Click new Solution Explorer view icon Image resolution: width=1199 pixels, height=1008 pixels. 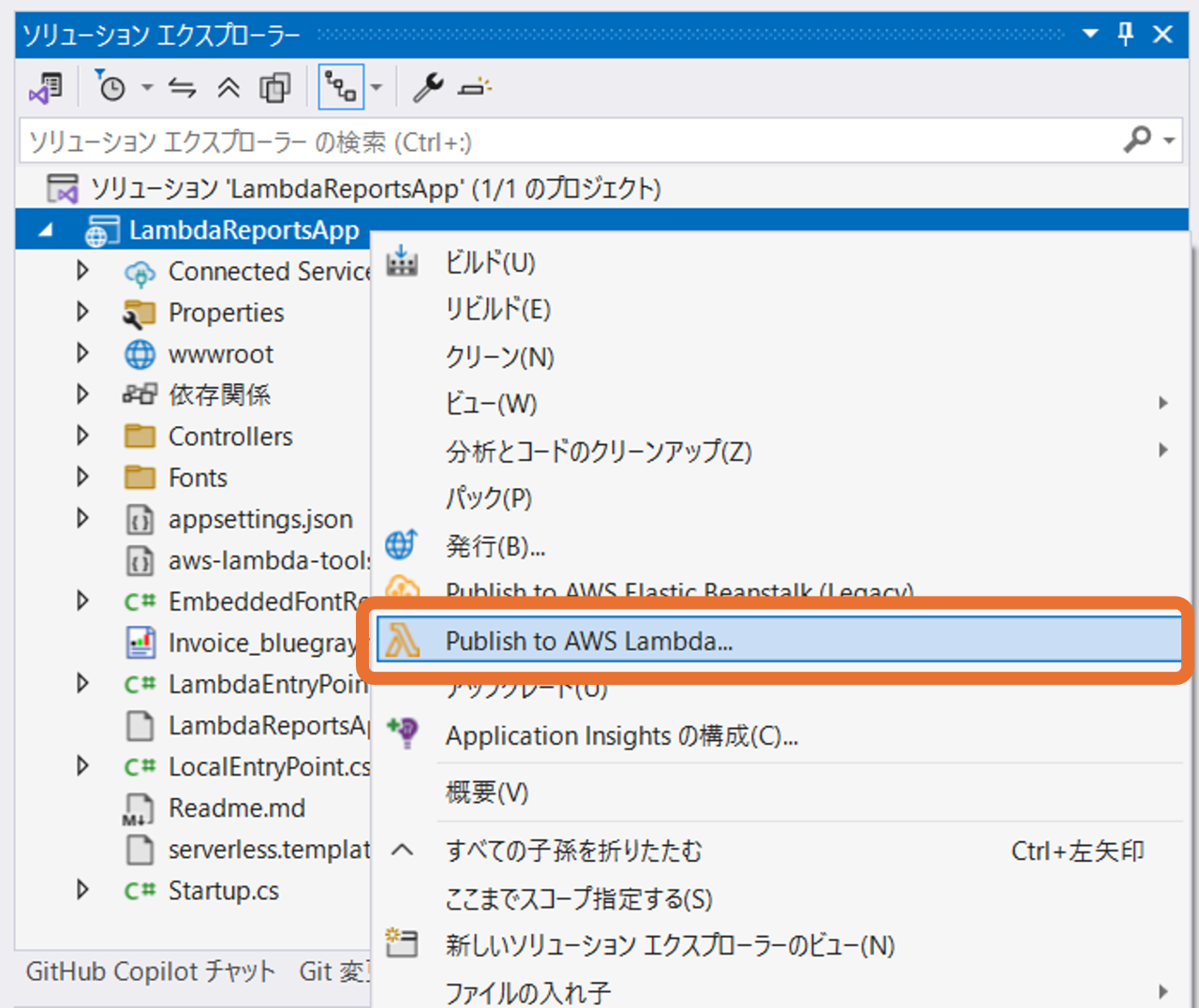tap(402, 941)
